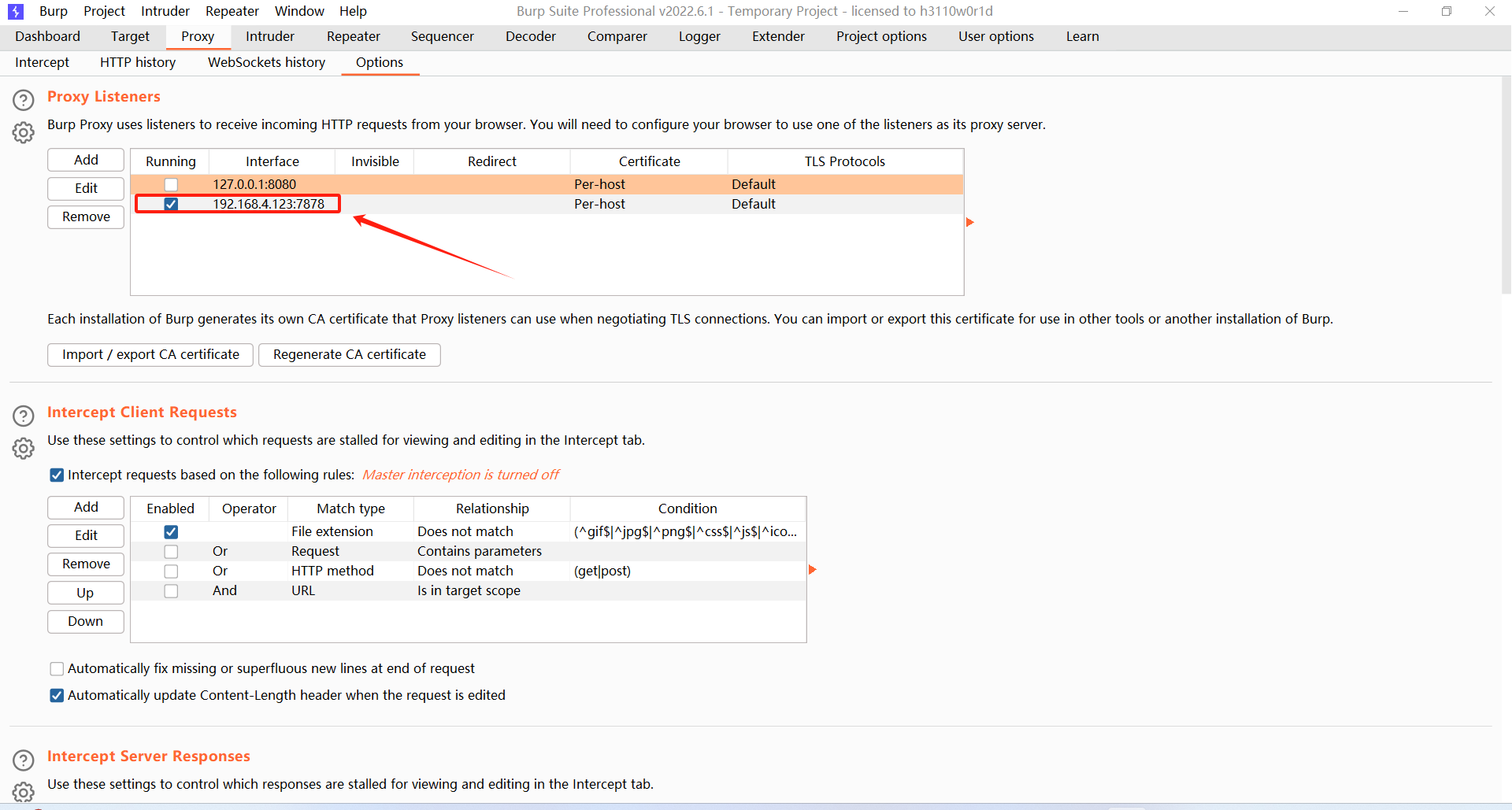Image resolution: width=1512 pixels, height=810 pixels.
Task: Go to the Repeater tool tab
Action: (x=354, y=36)
